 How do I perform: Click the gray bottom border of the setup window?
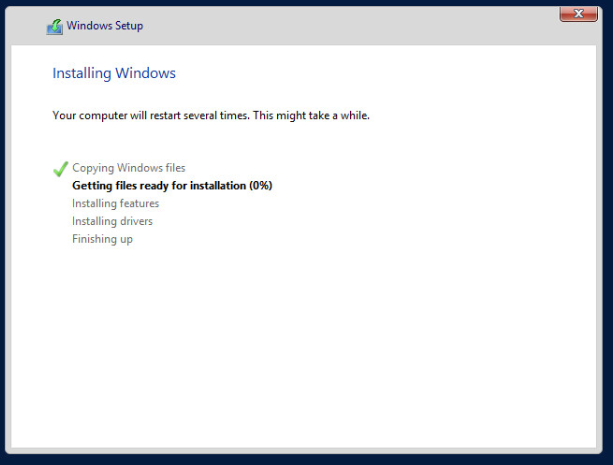click(306, 452)
